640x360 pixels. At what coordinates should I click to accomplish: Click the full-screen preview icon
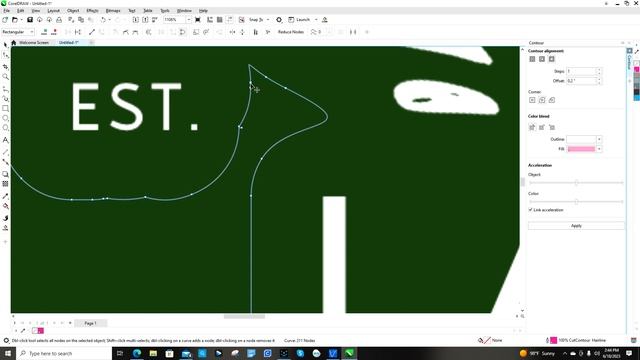click(x=198, y=20)
